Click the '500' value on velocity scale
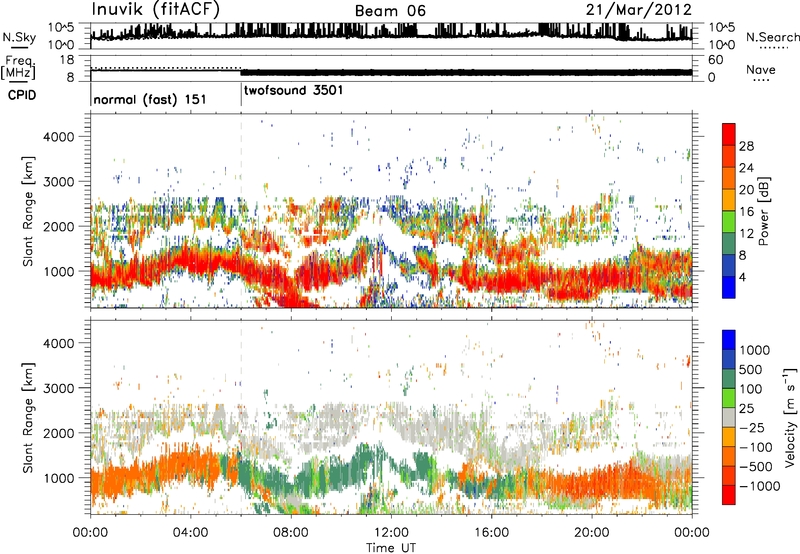Viewport: 800px width, 554px height. (753, 369)
